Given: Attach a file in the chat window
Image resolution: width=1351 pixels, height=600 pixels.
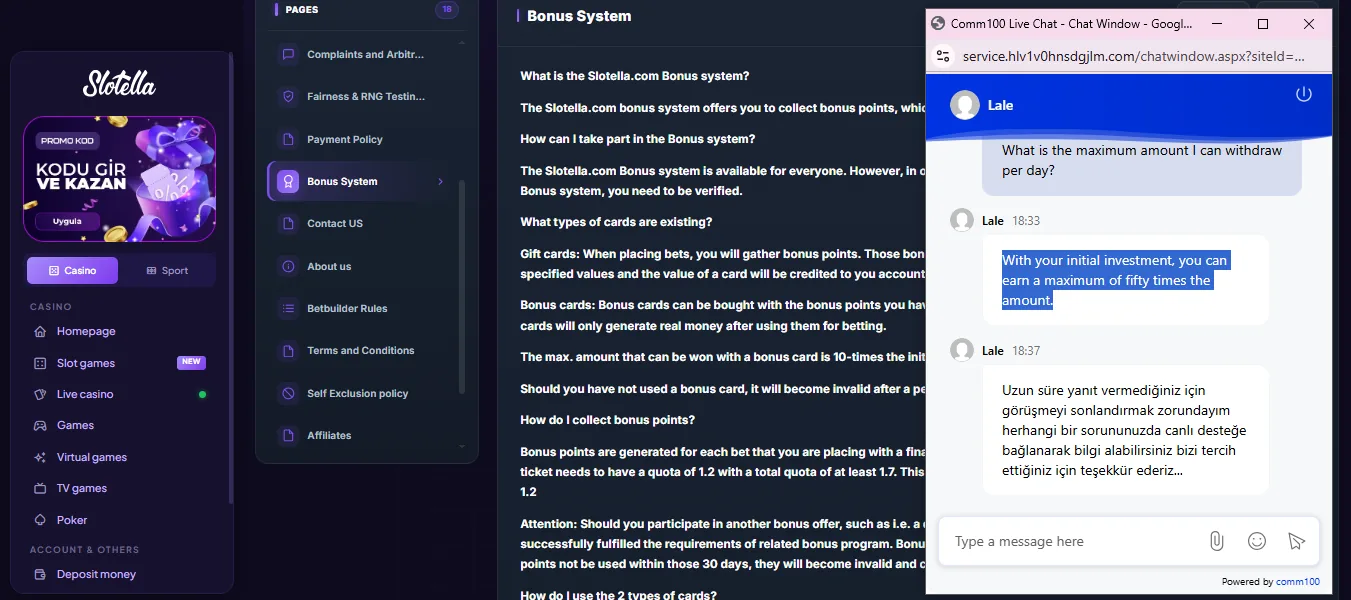Looking at the screenshot, I should (x=1216, y=541).
